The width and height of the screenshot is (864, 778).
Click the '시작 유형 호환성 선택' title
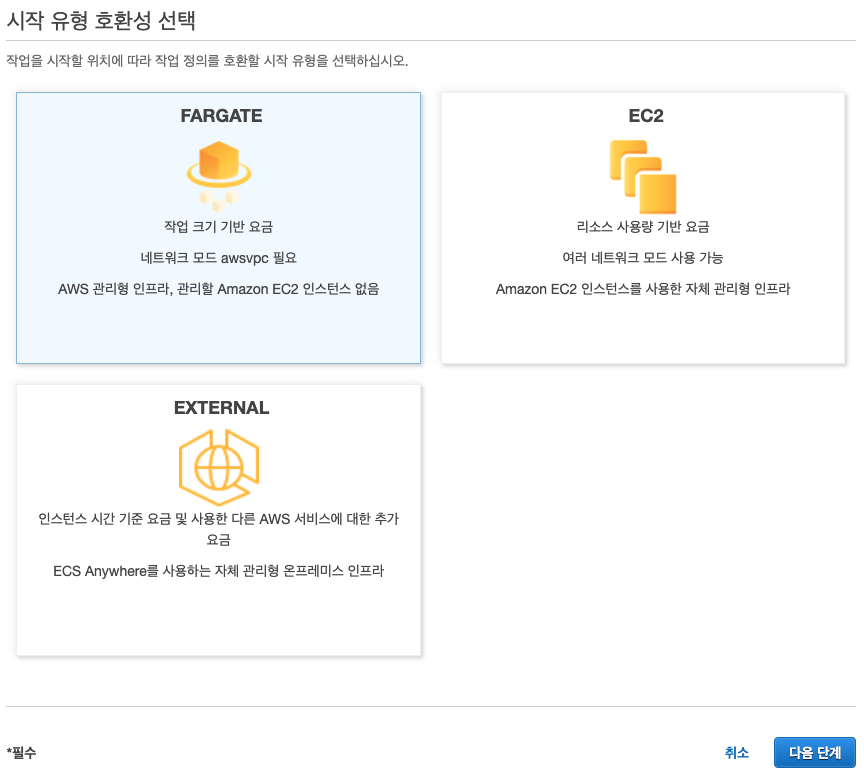pyautogui.click(x=101, y=20)
